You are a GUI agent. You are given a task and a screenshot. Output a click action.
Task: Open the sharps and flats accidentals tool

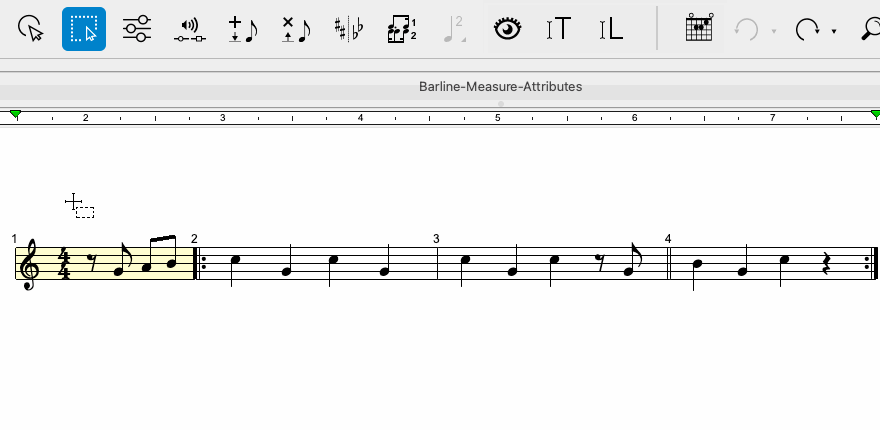(349, 29)
